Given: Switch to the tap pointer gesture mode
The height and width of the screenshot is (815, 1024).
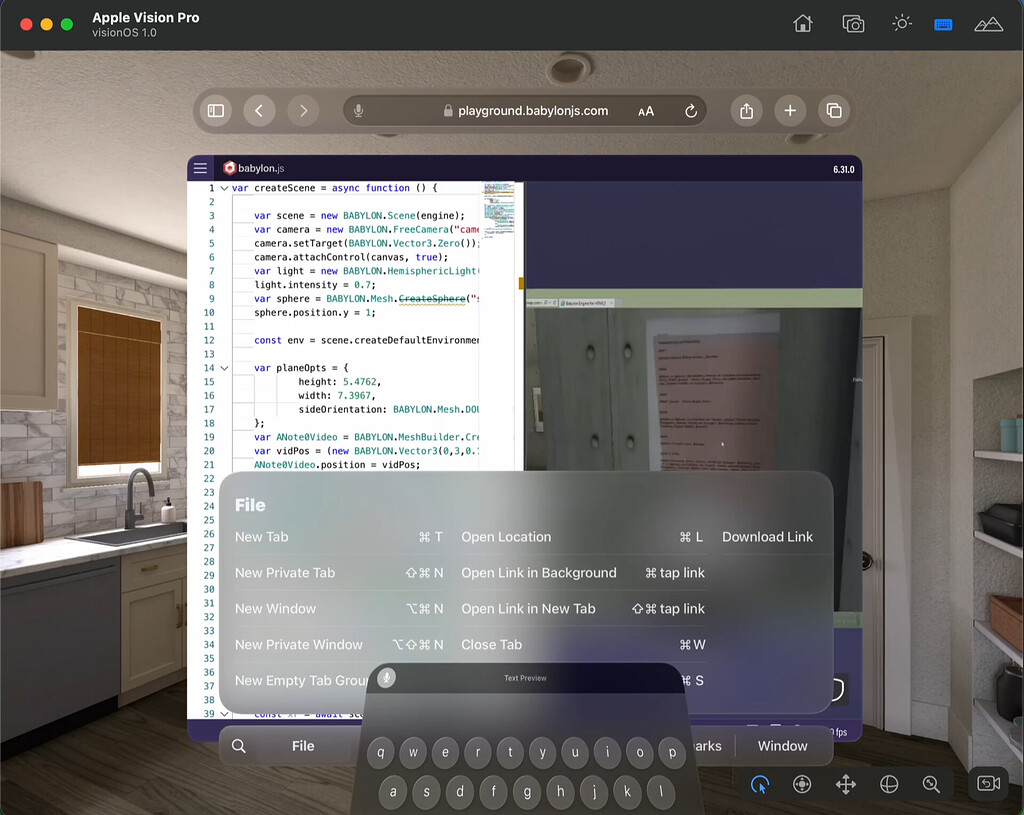Looking at the screenshot, I should pos(760,784).
